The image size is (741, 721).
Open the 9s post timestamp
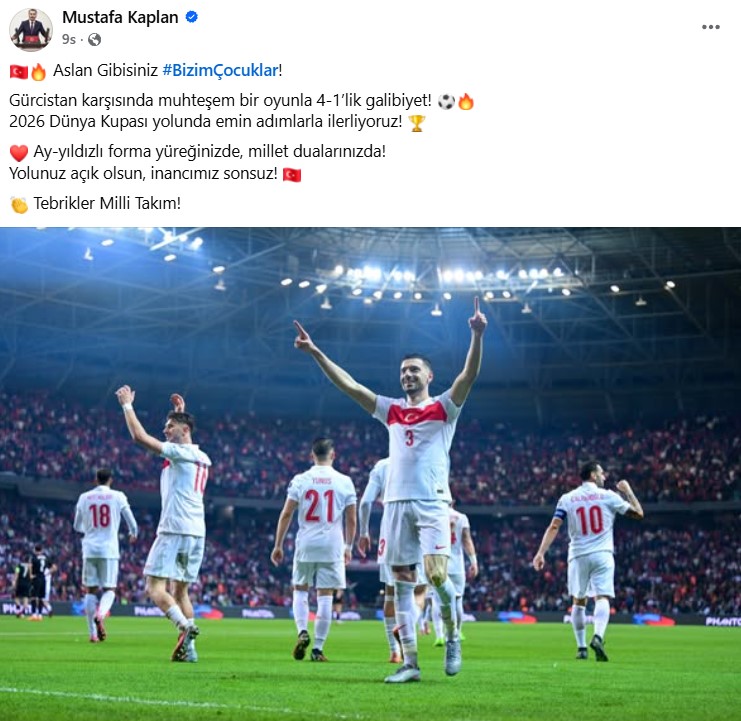pos(69,39)
